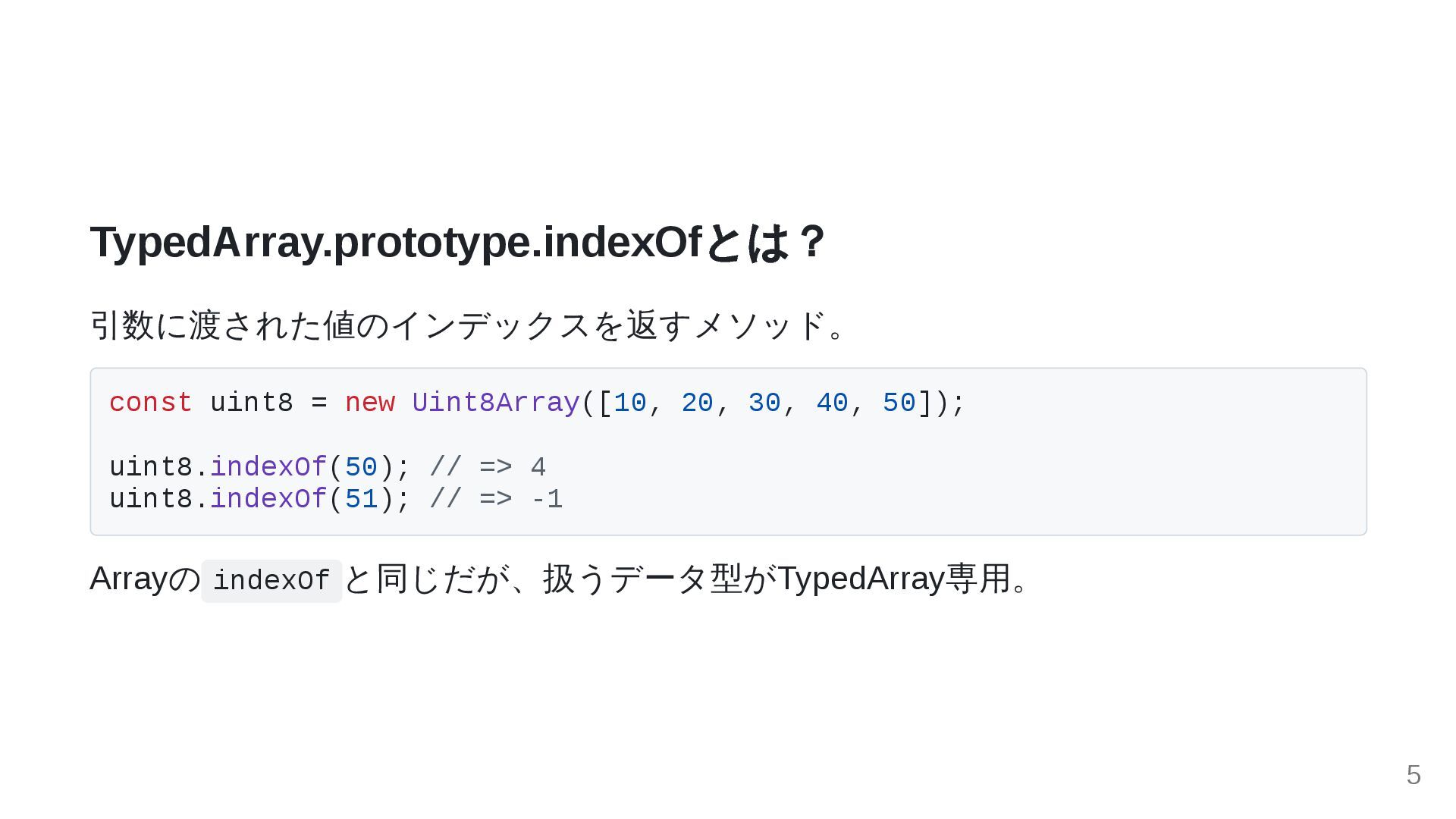
Task: Click the red "const" keyword in code
Action: [x=150, y=403]
